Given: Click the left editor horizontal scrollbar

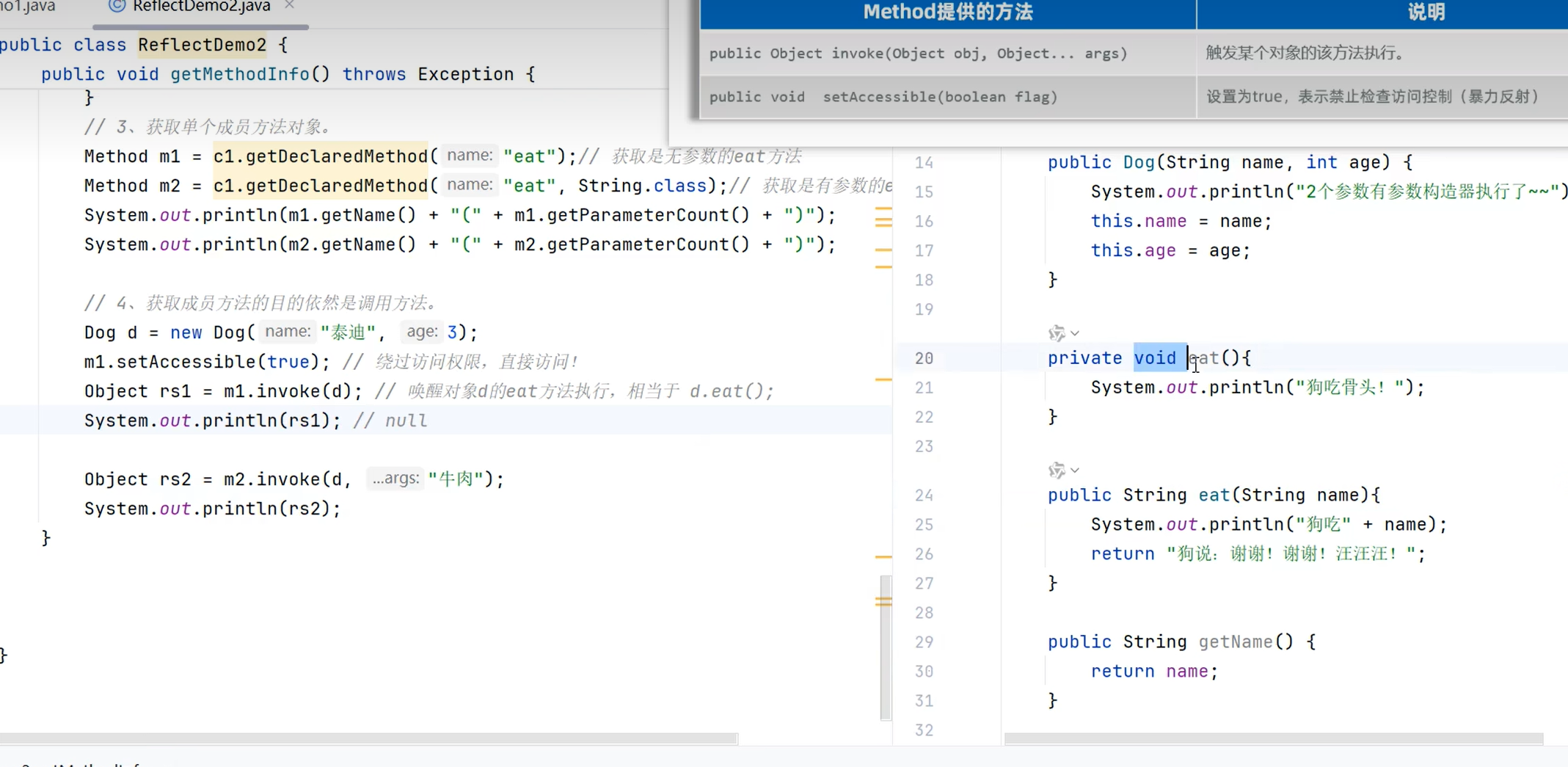Looking at the screenshot, I should (368, 738).
